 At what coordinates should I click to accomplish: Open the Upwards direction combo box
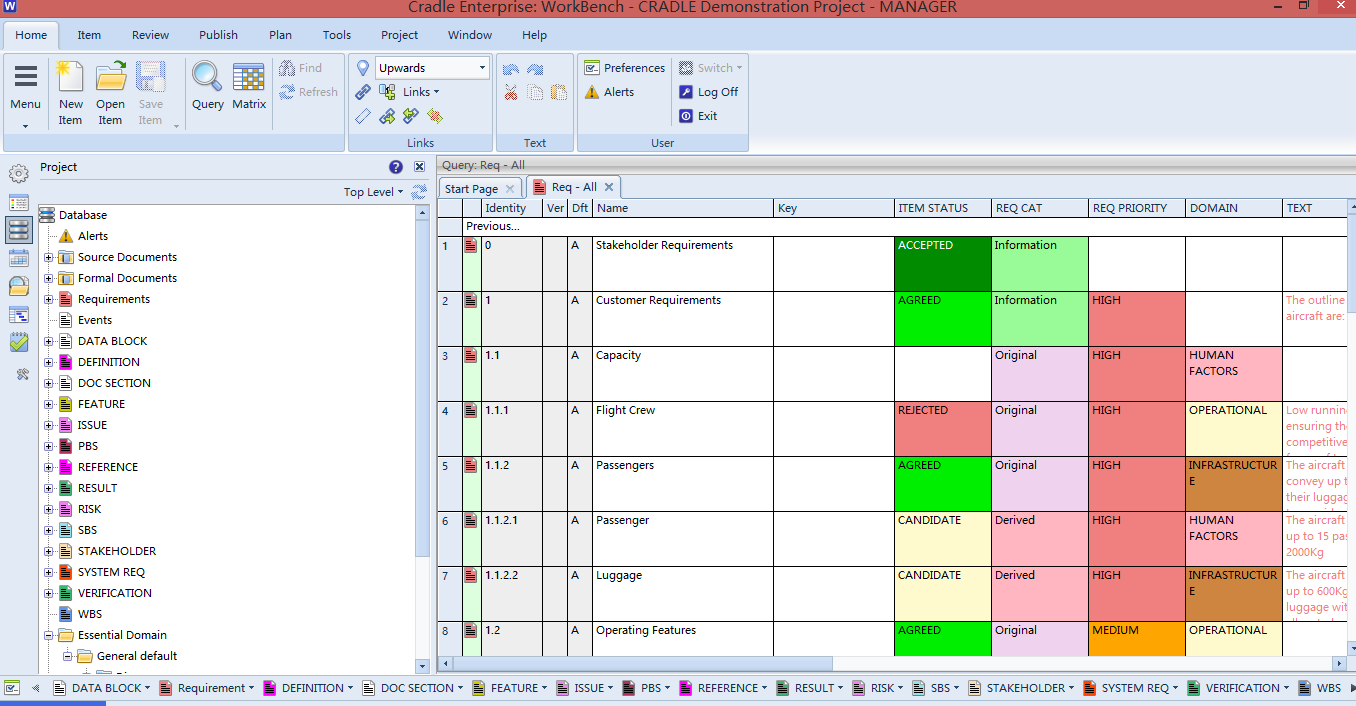[432, 68]
